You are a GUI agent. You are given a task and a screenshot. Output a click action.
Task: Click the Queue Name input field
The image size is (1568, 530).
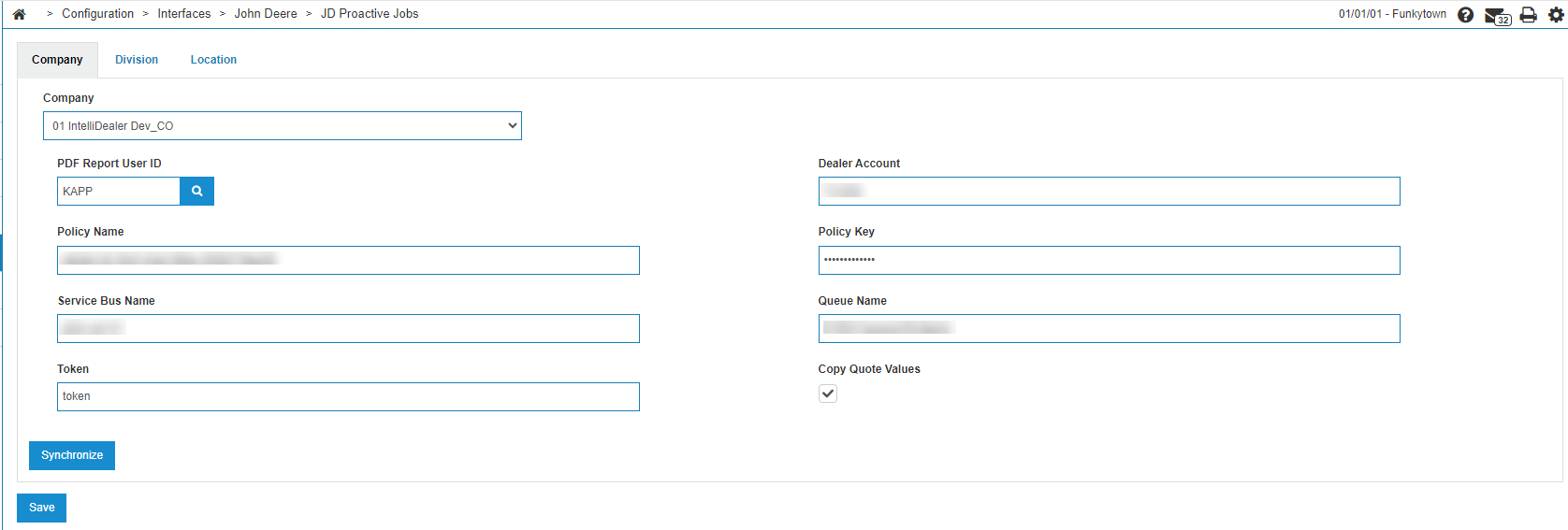pos(1109,328)
